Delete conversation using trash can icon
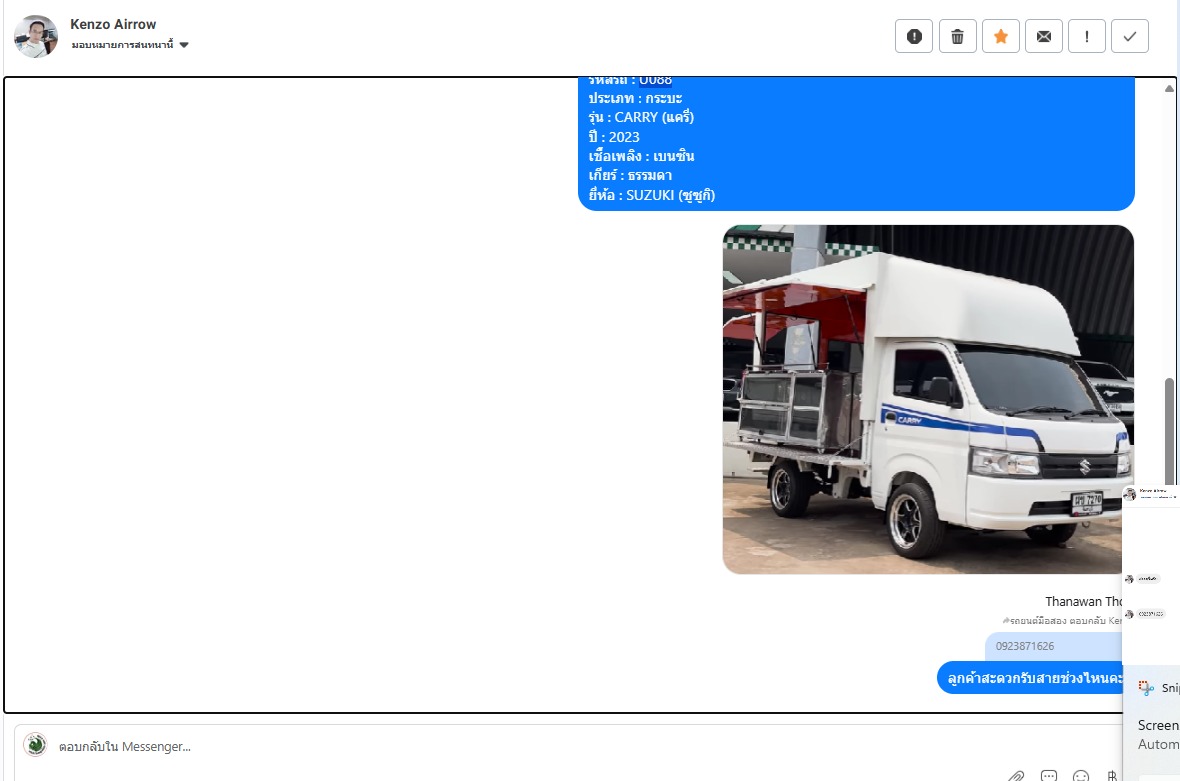 click(x=957, y=36)
